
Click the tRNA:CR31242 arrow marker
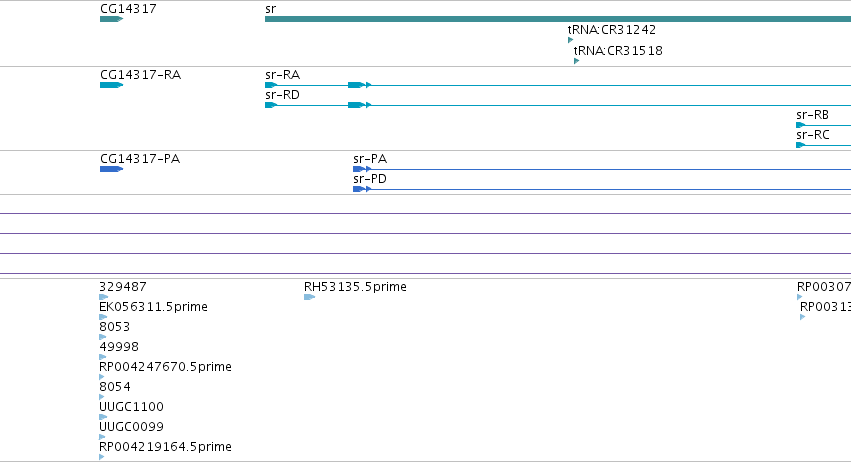tap(570, 40)
